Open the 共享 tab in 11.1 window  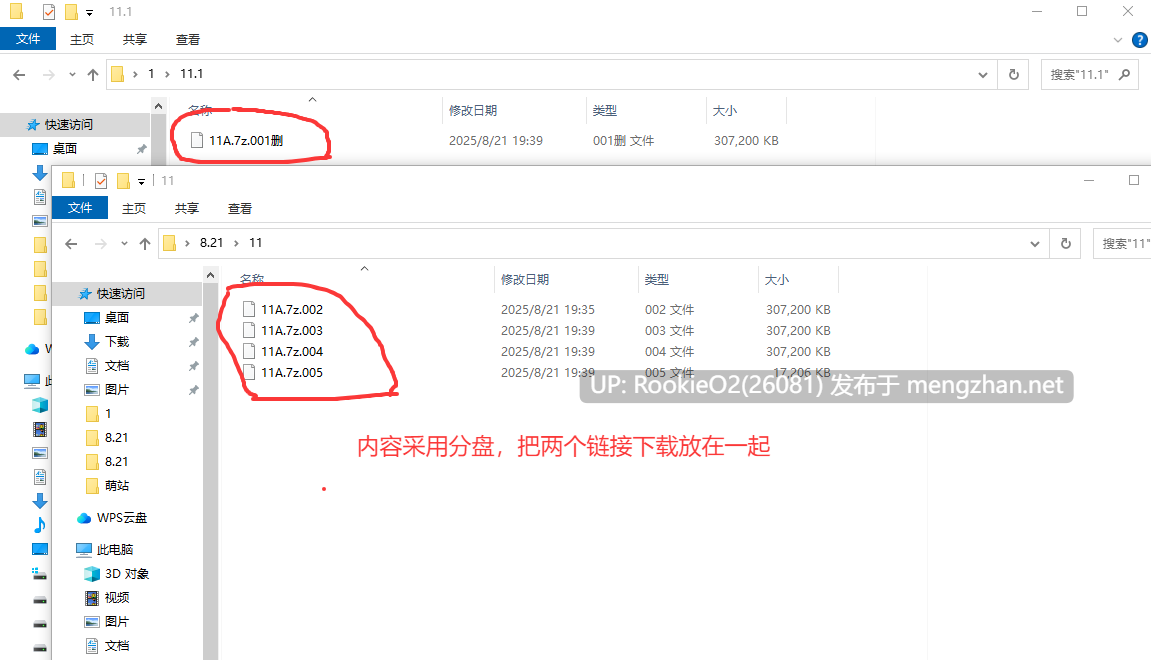[134, 40]
